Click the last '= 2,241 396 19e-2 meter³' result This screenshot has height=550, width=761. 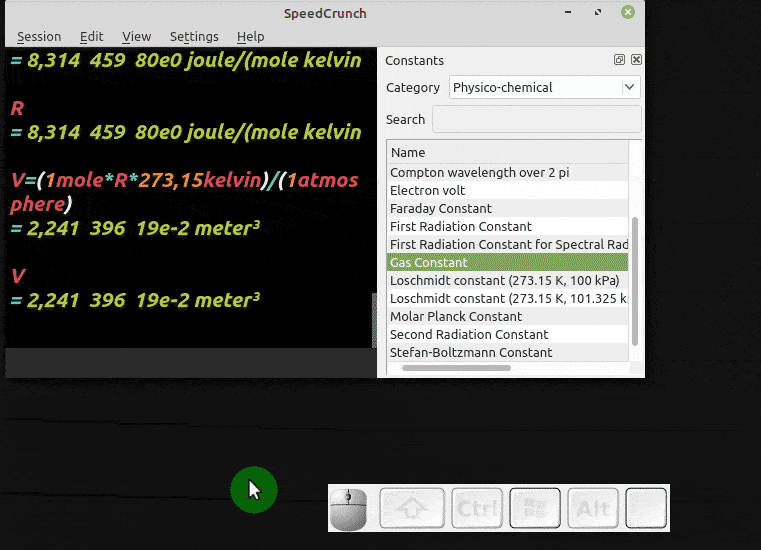pos(135,300)
